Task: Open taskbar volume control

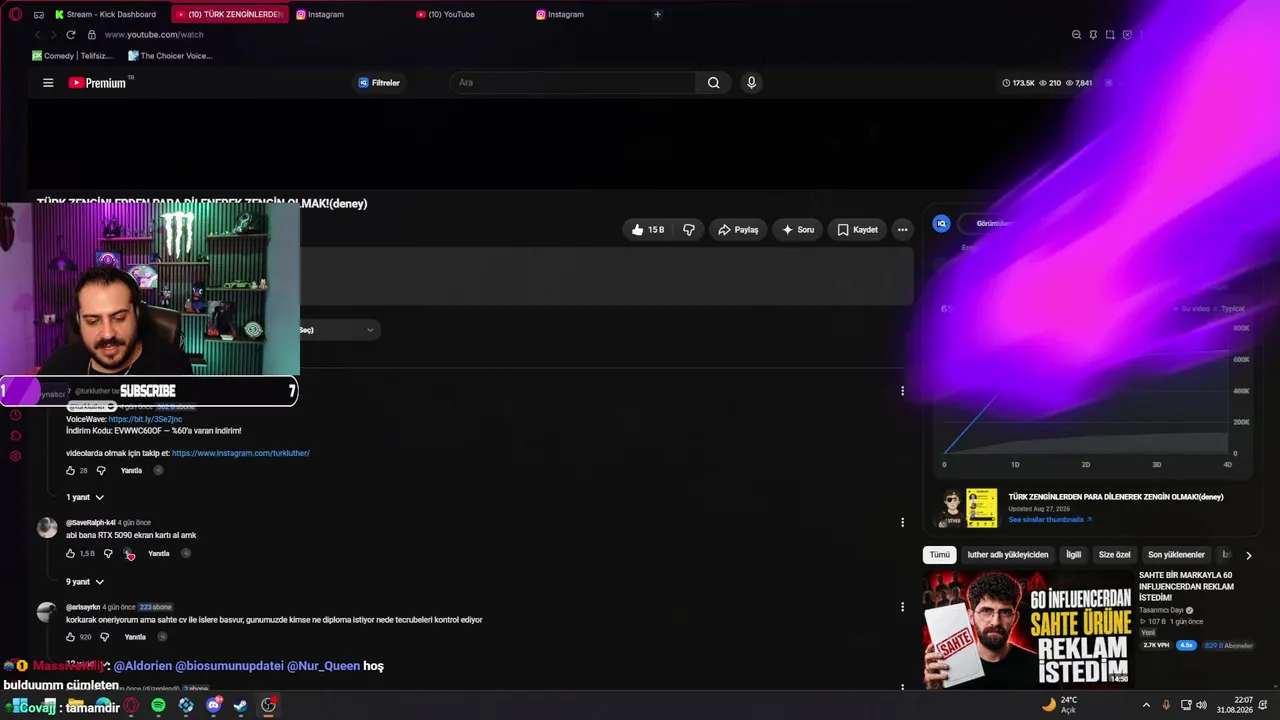Action: 1201,705
